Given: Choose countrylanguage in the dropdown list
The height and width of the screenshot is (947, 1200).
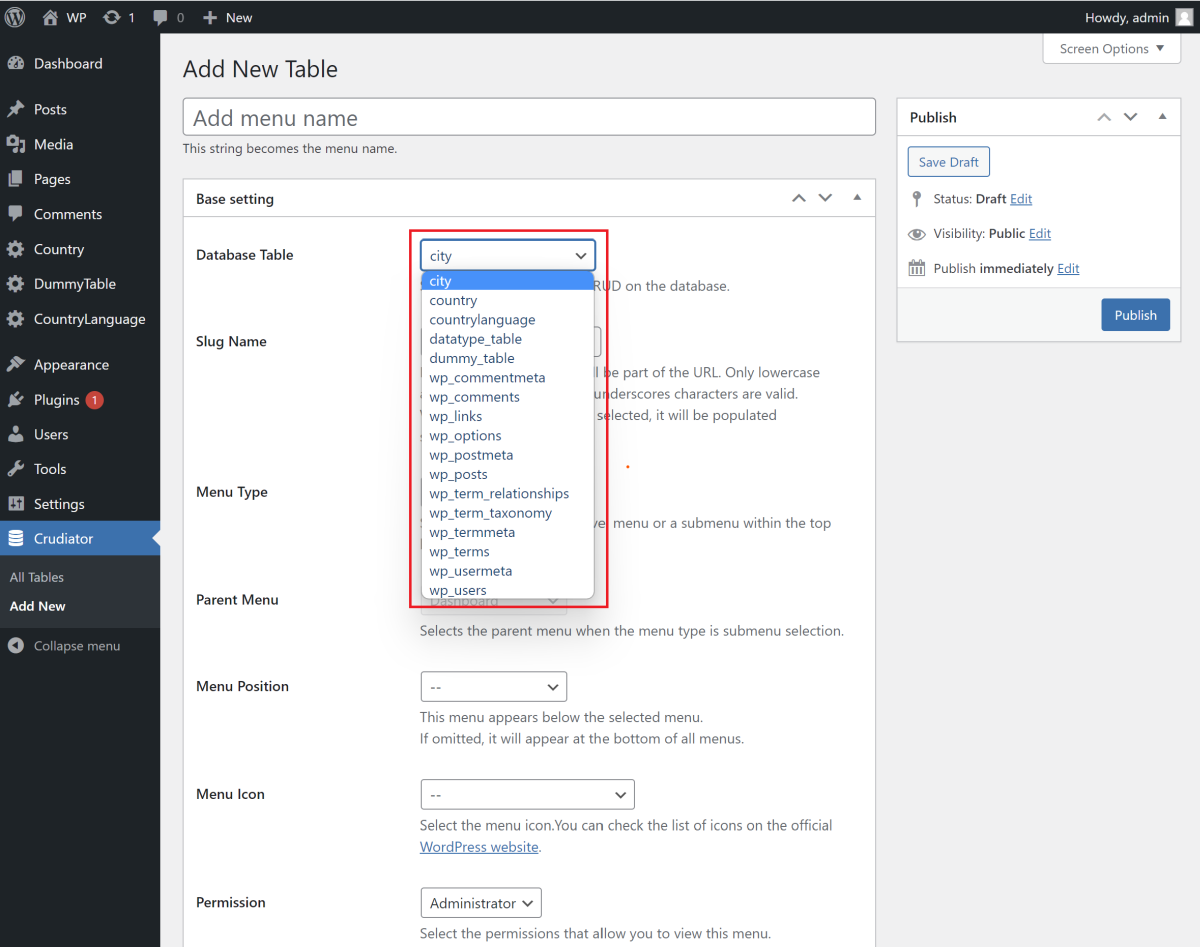Looking at the screenshot, I should click(x=482, y=320).
